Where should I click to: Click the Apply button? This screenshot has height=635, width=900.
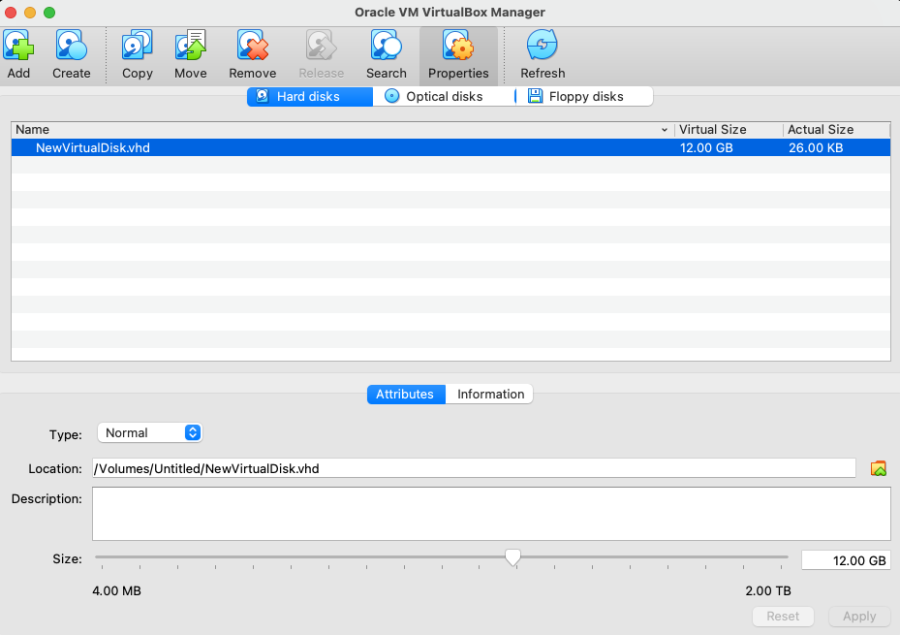[x=859, y=616]
